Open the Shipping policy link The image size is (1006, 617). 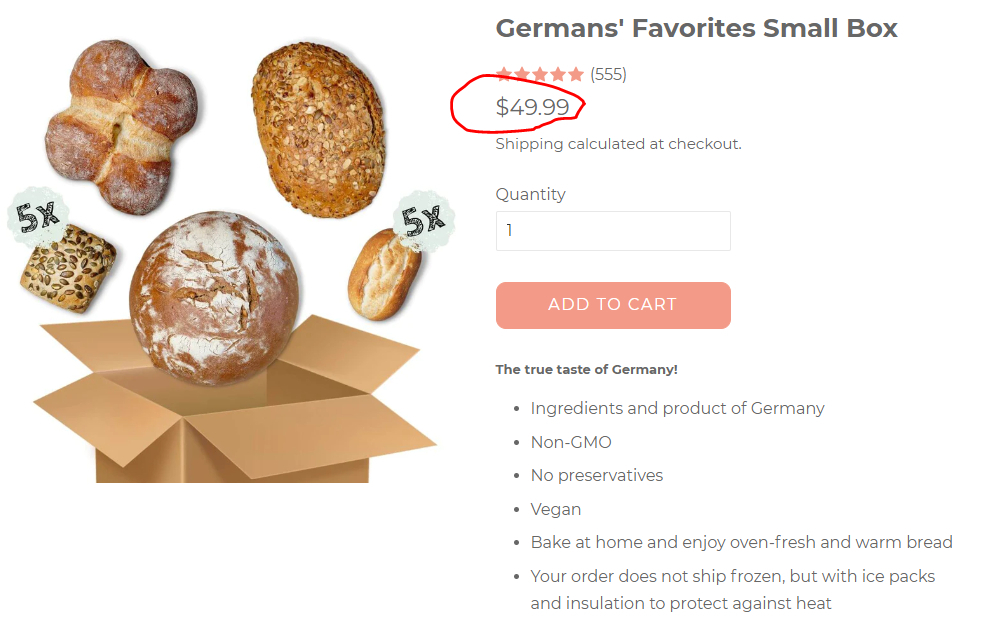tap(529, 144)
